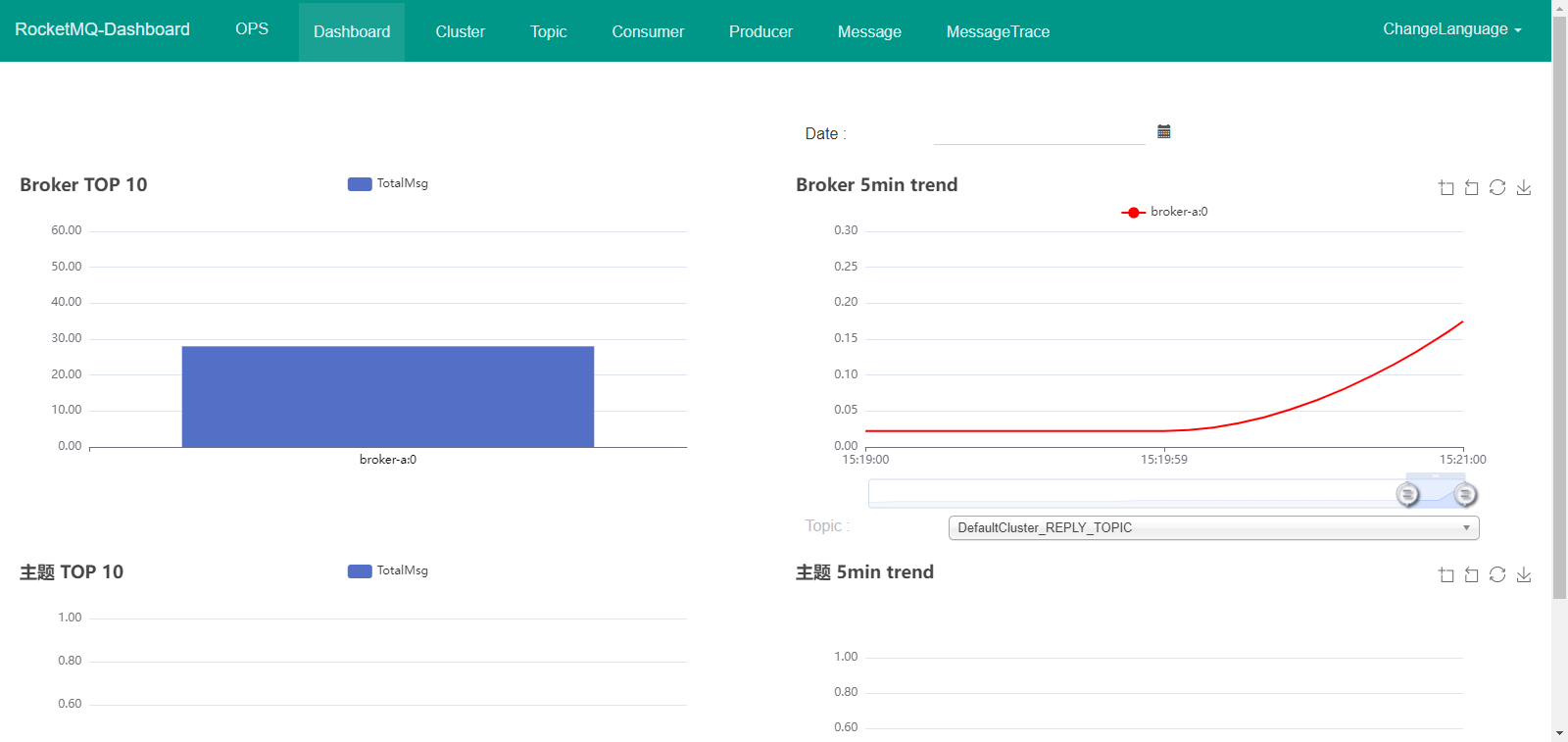Switch to the Cluster tab
Image resolution: width=1568 pixels, height=742 pixels.
(460, 31)
